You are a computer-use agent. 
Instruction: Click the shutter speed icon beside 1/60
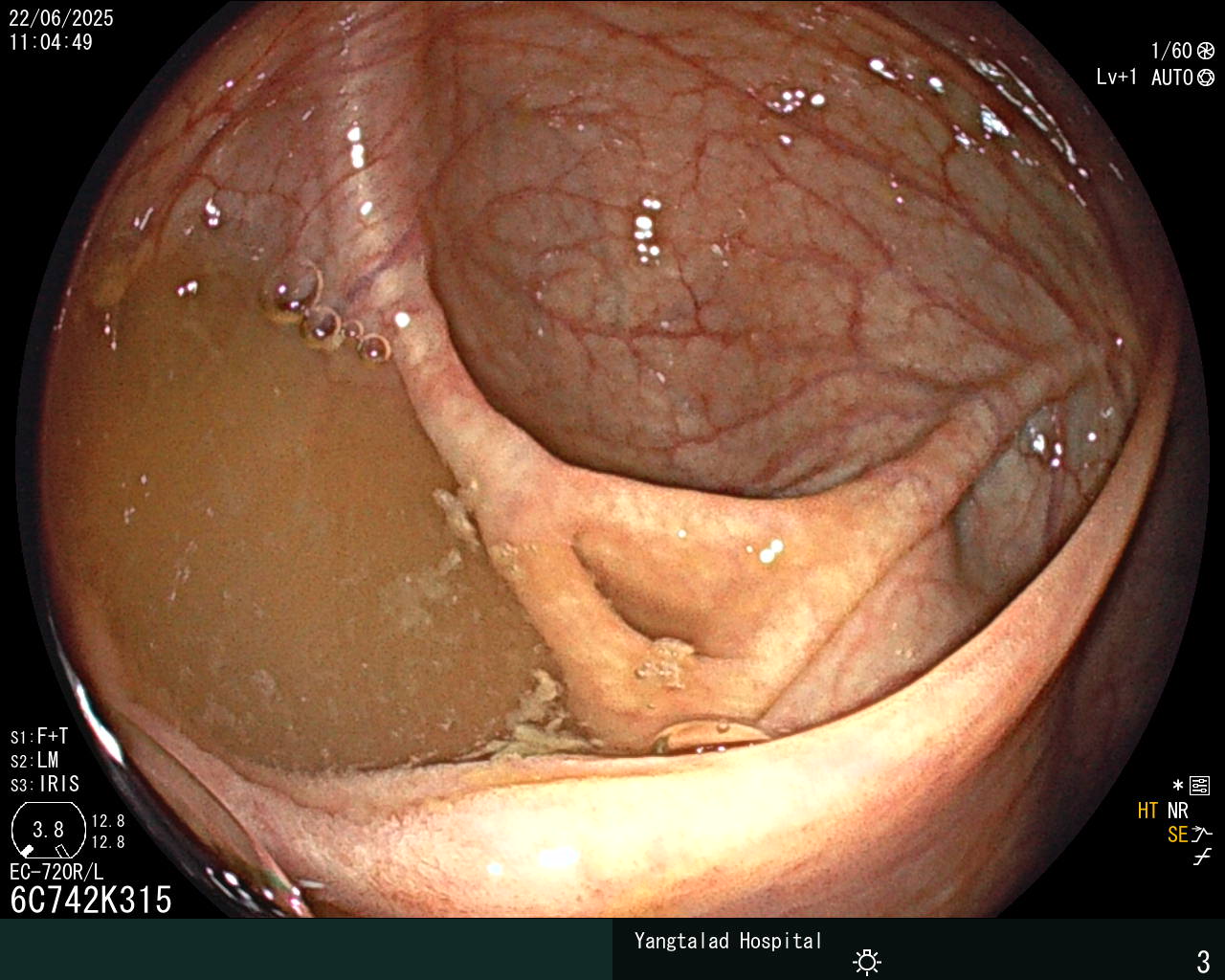point(1206,52)
